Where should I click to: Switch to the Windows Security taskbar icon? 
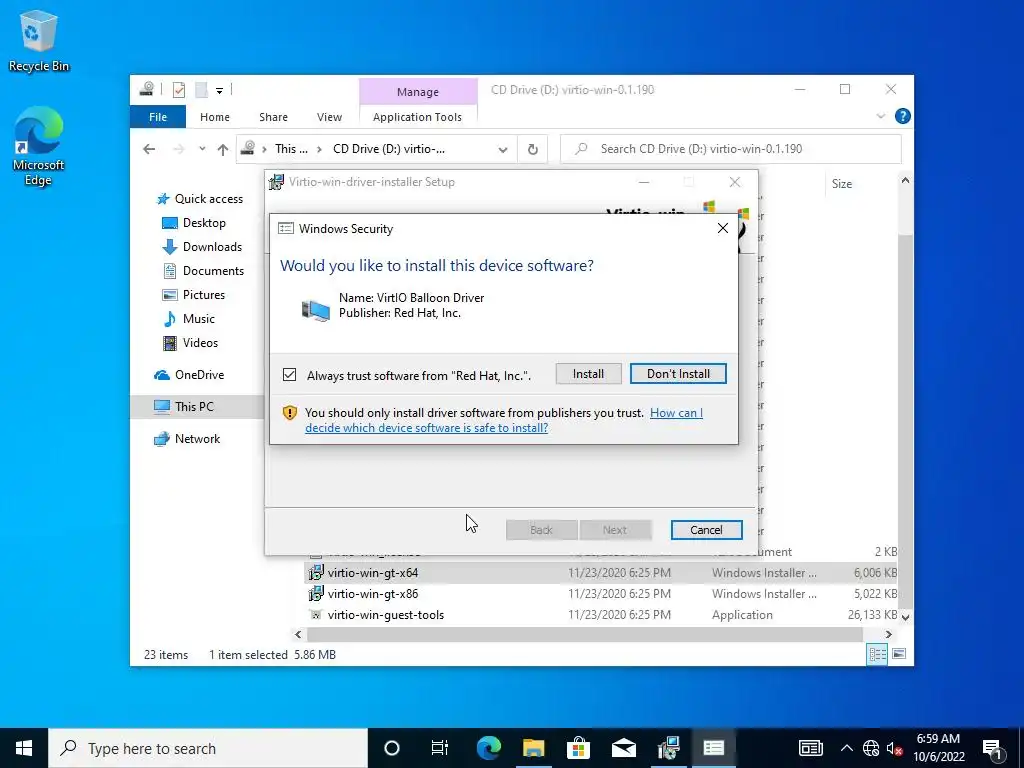[714, 748]
